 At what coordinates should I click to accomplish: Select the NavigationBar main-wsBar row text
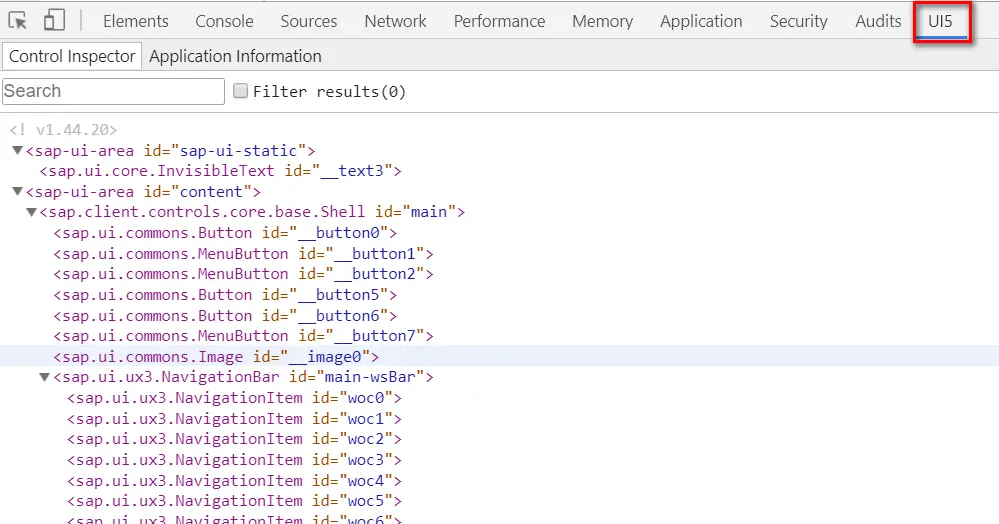(x=243, y=377)
